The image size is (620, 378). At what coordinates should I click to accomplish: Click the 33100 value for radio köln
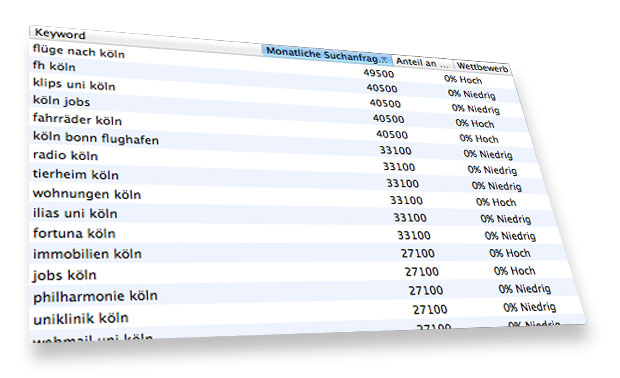pyautogui.click(x=399, y=167)
